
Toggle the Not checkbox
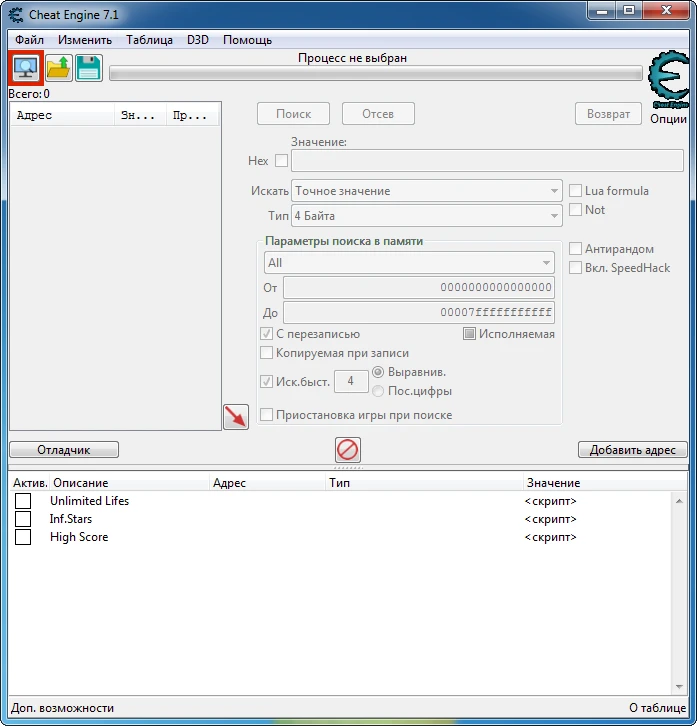[x=575, y=210]
